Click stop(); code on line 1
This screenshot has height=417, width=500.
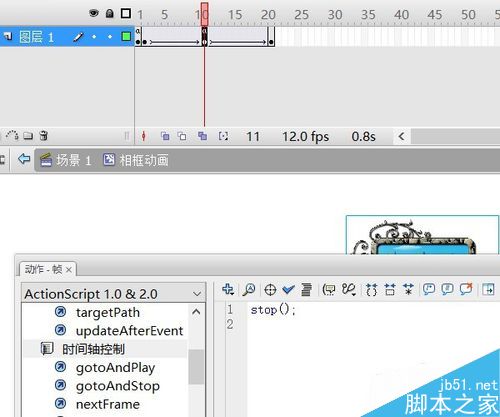pyautogui.click(x=273, y=310)
